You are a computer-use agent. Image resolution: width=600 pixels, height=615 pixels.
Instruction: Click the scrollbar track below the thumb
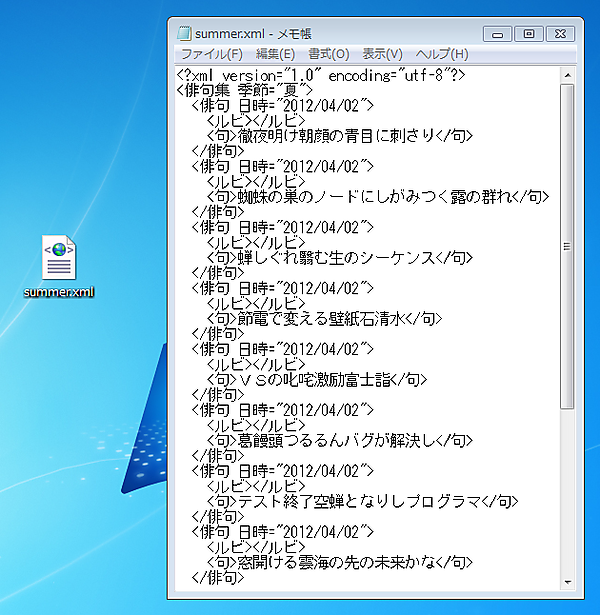click(567, 490)
